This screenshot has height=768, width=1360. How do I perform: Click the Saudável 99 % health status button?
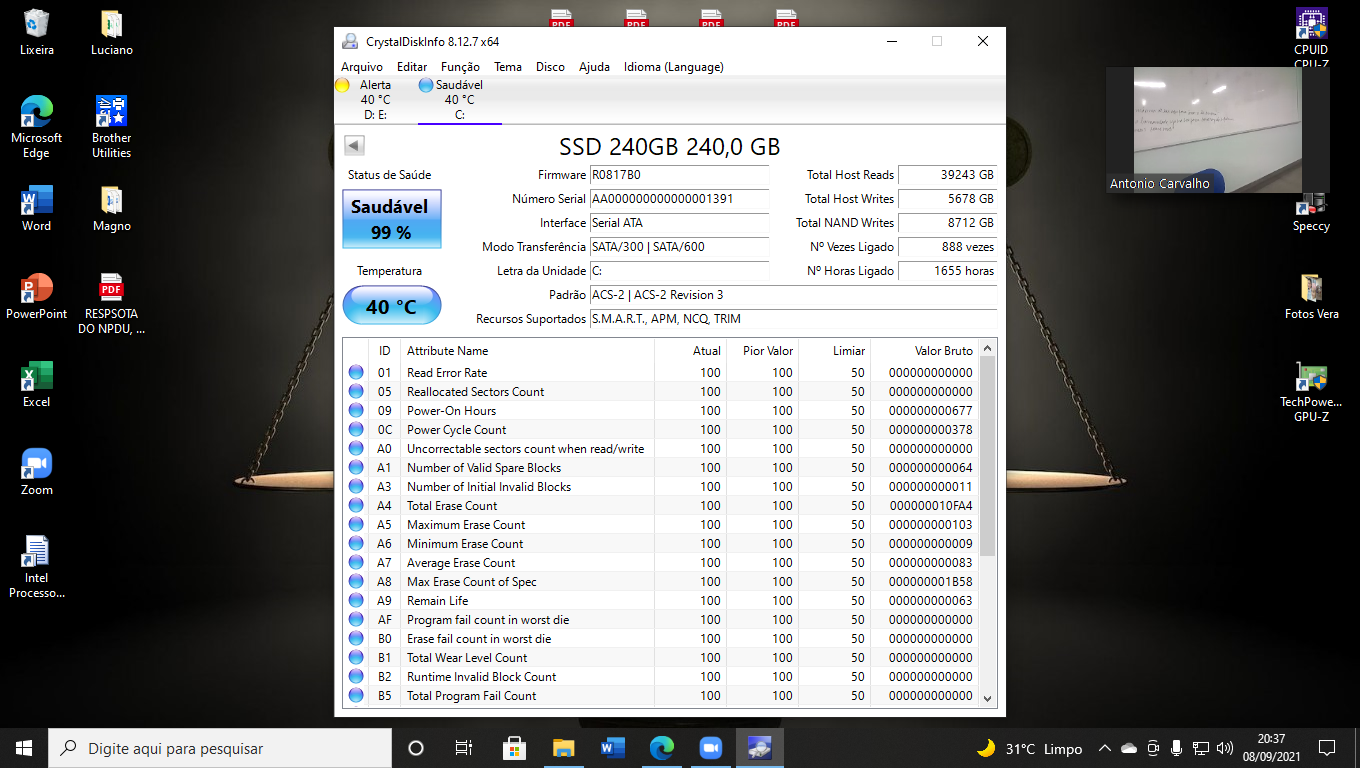(391, 219)
